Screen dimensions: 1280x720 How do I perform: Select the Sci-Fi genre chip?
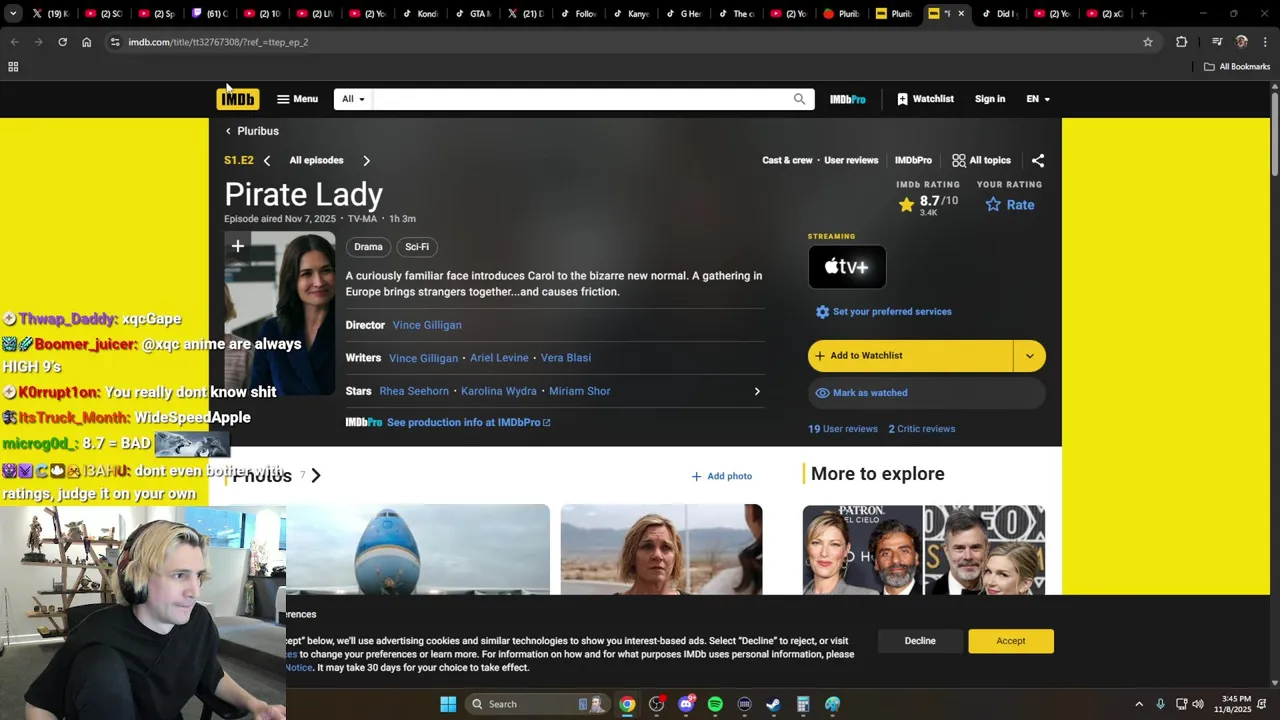pos(417,247)
